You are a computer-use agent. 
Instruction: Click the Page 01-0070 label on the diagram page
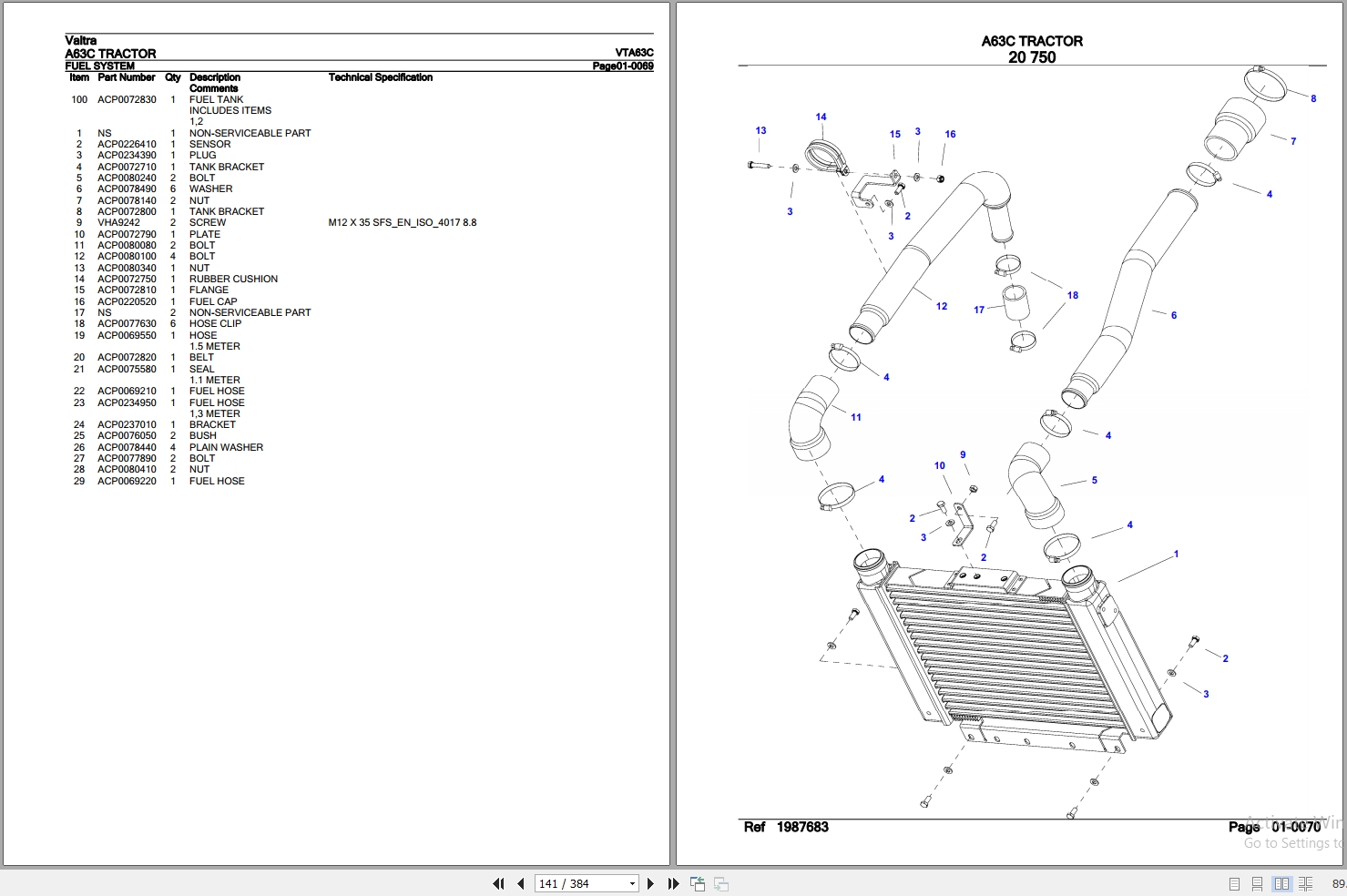(1274, 827)
